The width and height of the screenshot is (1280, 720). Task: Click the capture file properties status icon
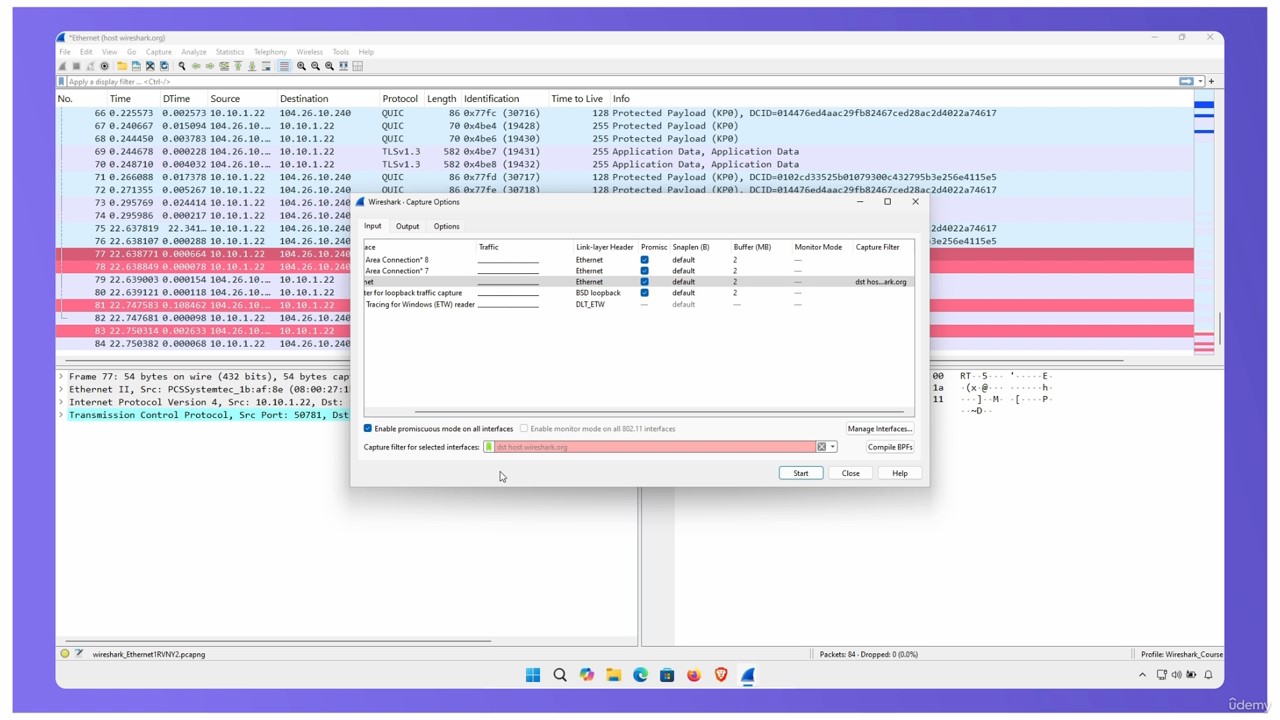79,654
